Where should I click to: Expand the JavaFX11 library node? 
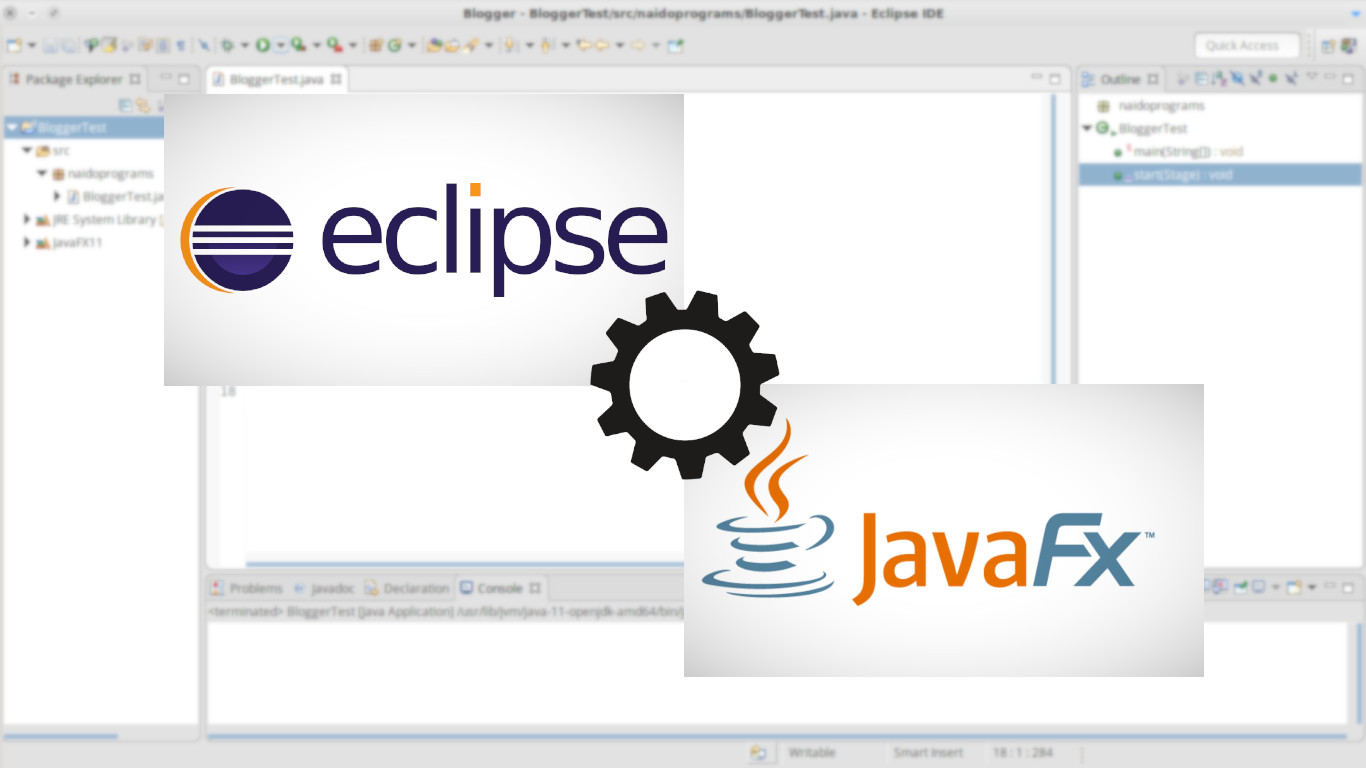click(x=27, y=242)
